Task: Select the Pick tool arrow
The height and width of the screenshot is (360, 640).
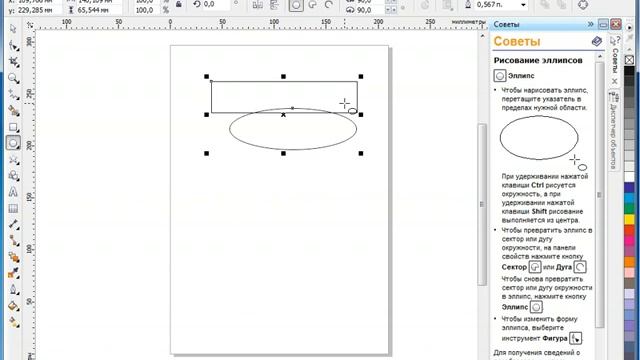Action: pyautogui.click(x=13, y=29)
